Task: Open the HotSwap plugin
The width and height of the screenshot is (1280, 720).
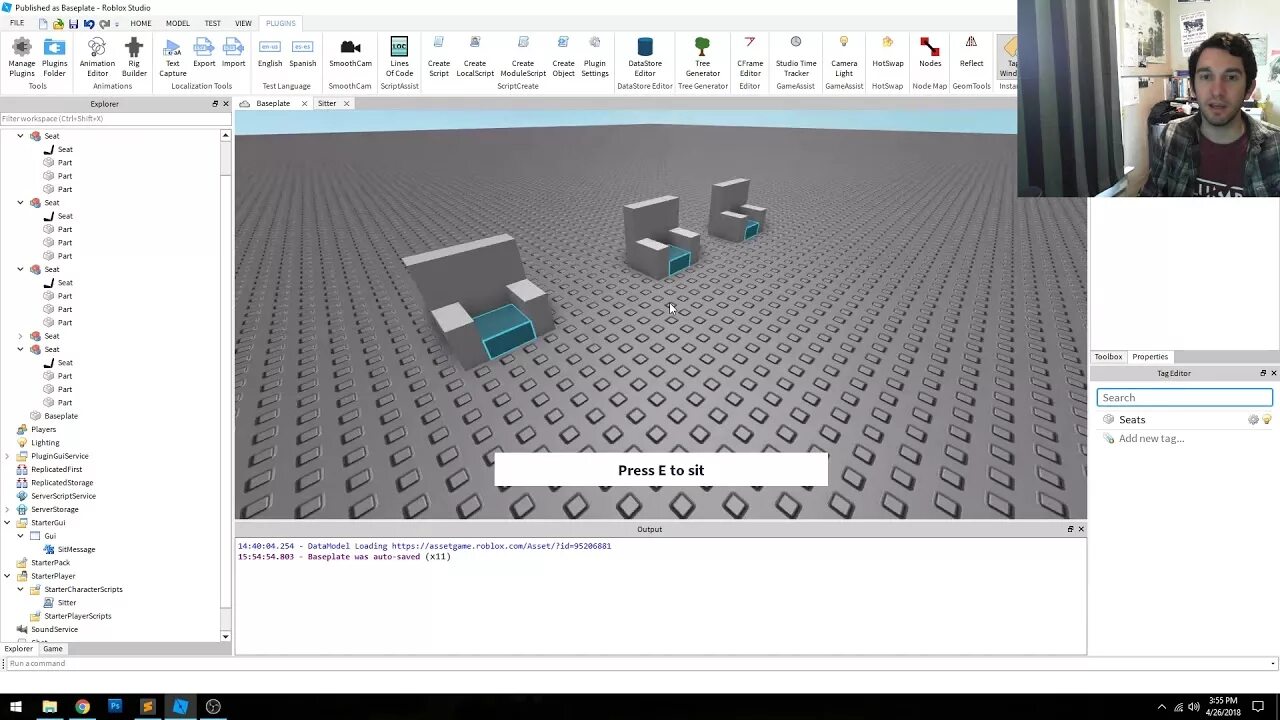Action: click(x=887, y=54)
